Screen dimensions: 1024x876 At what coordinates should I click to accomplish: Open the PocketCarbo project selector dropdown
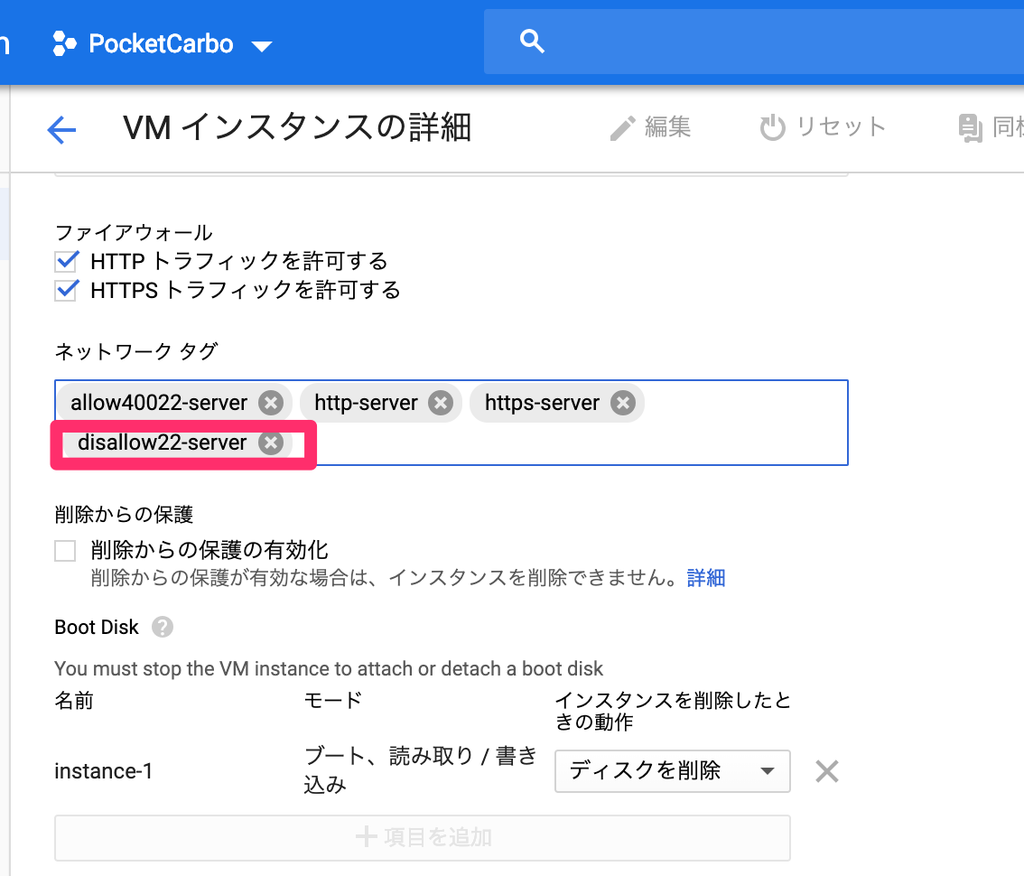(x=162, y=44)
